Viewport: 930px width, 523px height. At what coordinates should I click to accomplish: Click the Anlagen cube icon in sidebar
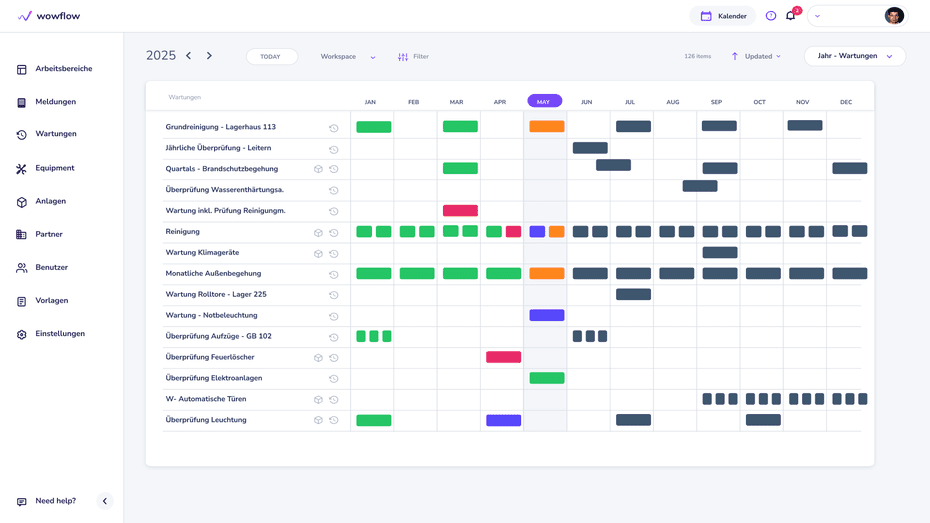(21, 202)
